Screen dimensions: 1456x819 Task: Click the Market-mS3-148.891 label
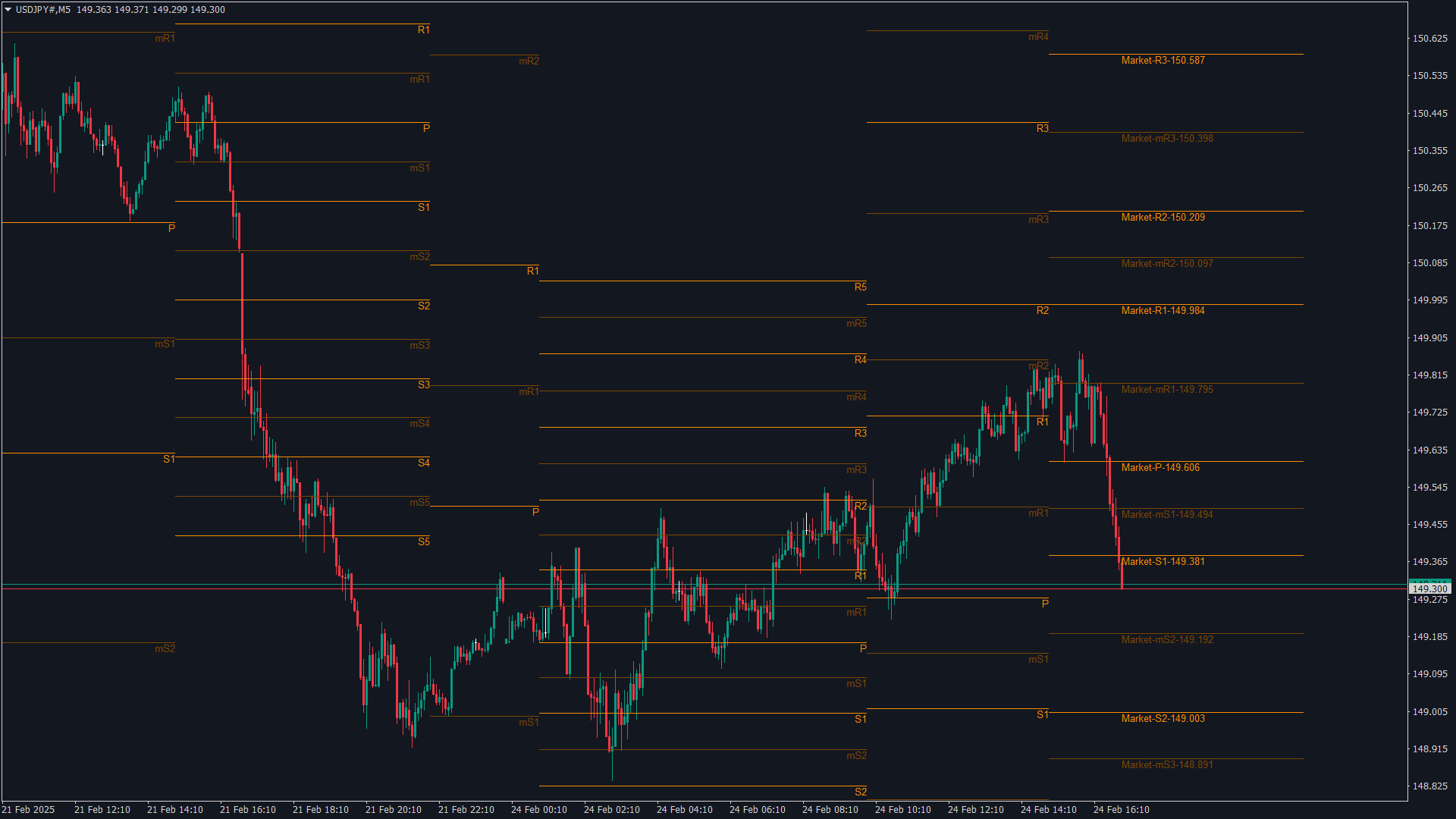[x=1167, y=765]
